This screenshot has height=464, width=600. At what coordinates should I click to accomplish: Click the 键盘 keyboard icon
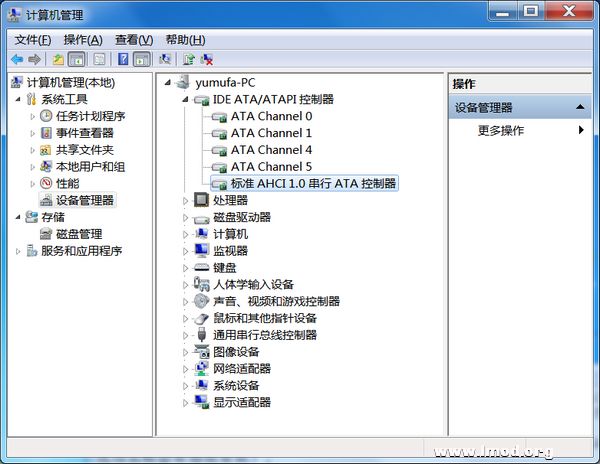tap(201, 267)
